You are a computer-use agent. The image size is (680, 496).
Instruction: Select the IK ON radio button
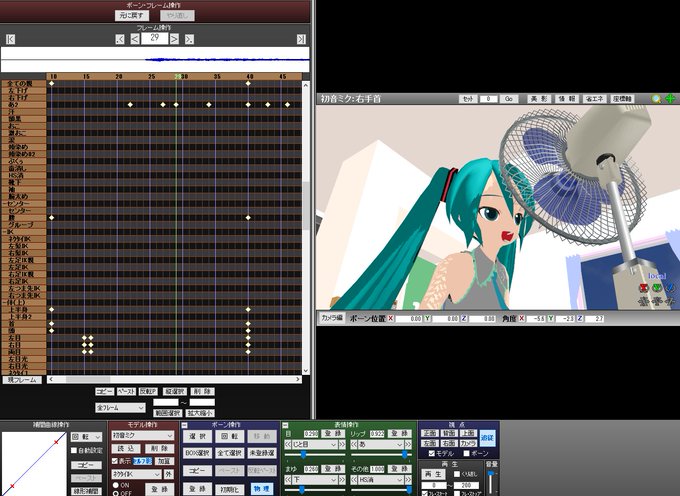coord(116,485)
